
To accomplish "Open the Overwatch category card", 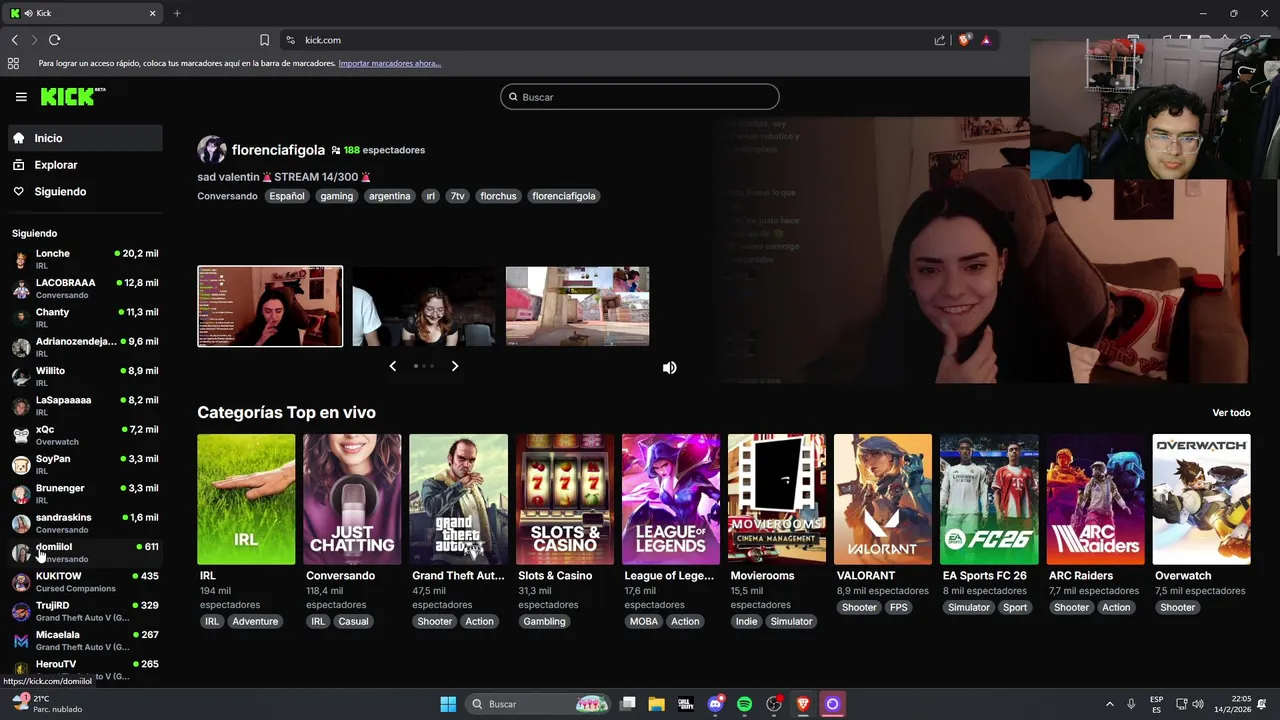I will (x=1202, y=499).
